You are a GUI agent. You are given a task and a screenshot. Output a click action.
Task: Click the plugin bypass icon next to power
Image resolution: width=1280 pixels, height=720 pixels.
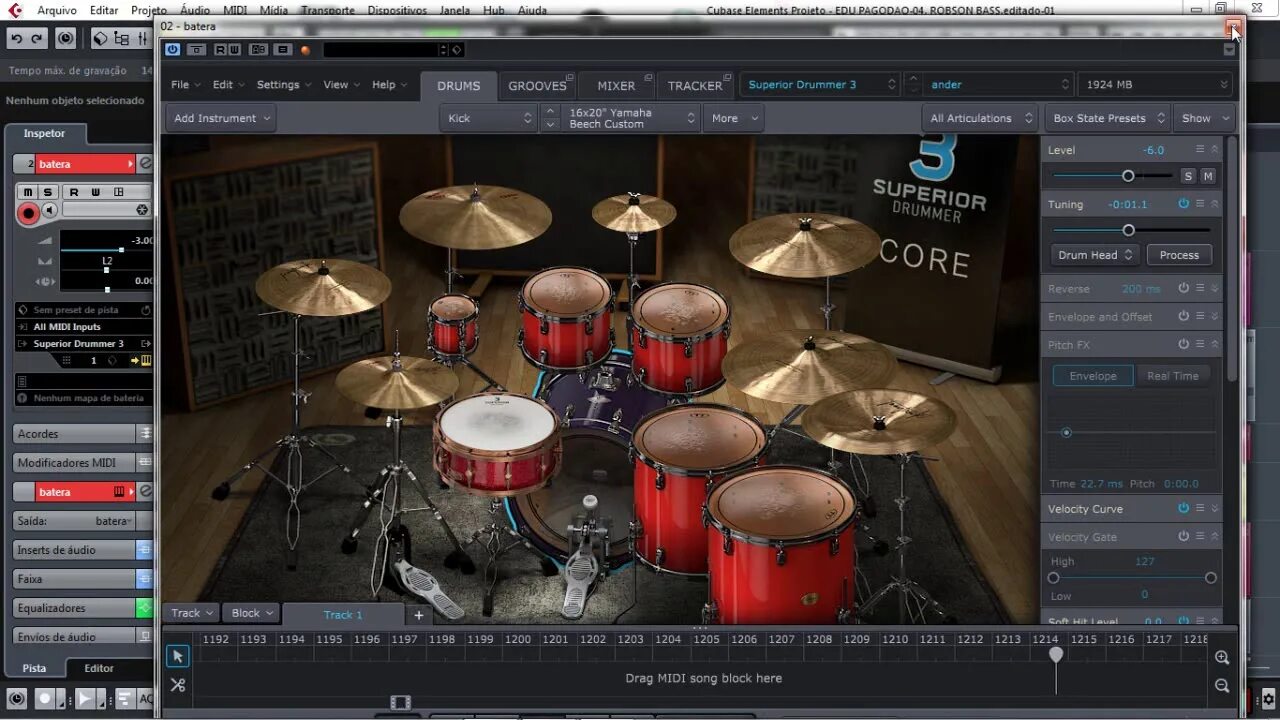tap(197, 49)
